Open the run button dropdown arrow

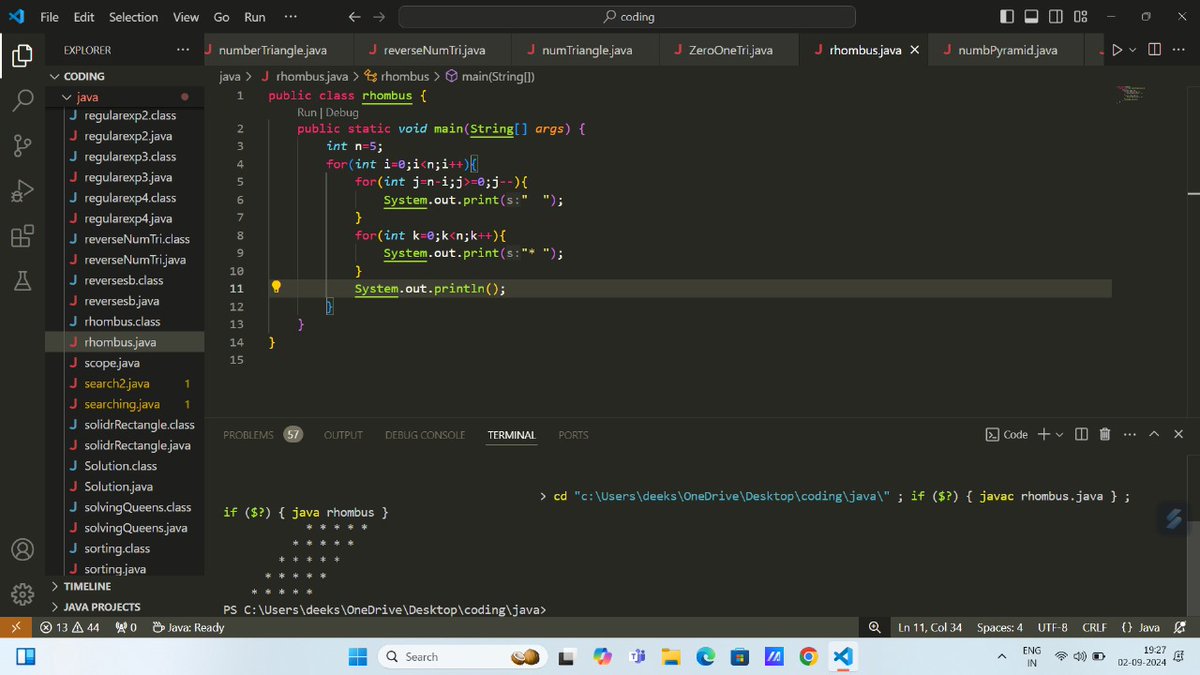tap(1133, 50)
